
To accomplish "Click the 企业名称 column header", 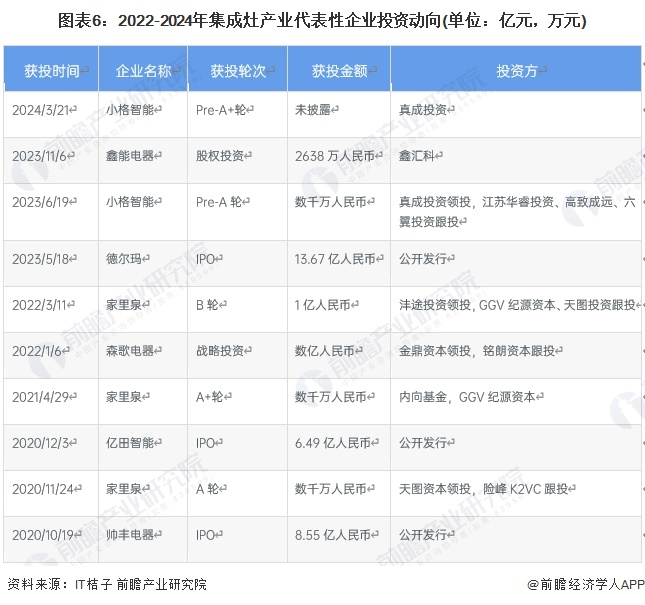I will pyautogui.click(x=143, y=69).
